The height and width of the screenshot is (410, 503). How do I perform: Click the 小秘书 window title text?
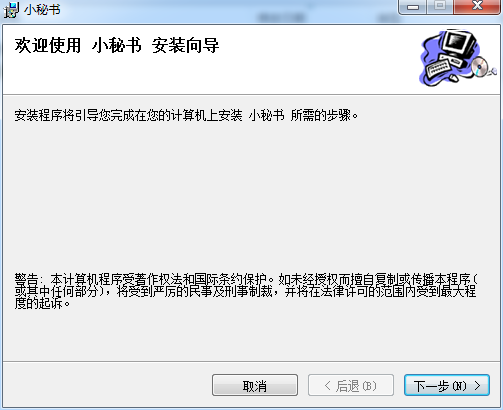(42, 10)
